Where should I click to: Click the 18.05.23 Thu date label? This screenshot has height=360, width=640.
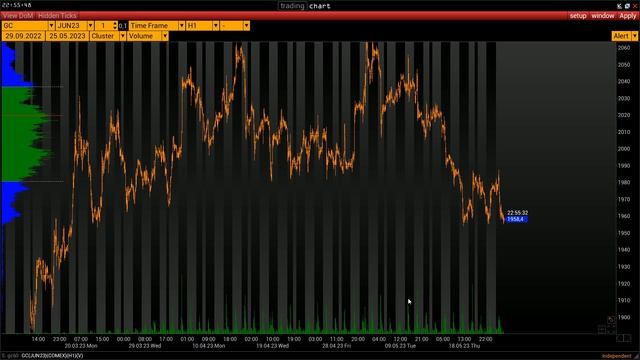(464, 346)
